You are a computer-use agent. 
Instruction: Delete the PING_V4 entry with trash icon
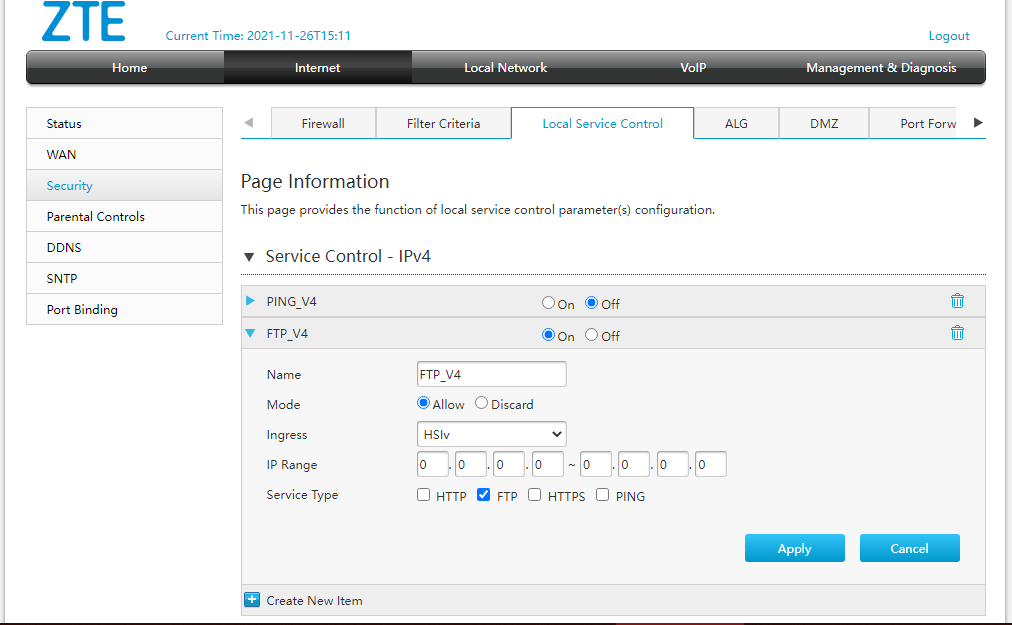click(x=957, y=301)
